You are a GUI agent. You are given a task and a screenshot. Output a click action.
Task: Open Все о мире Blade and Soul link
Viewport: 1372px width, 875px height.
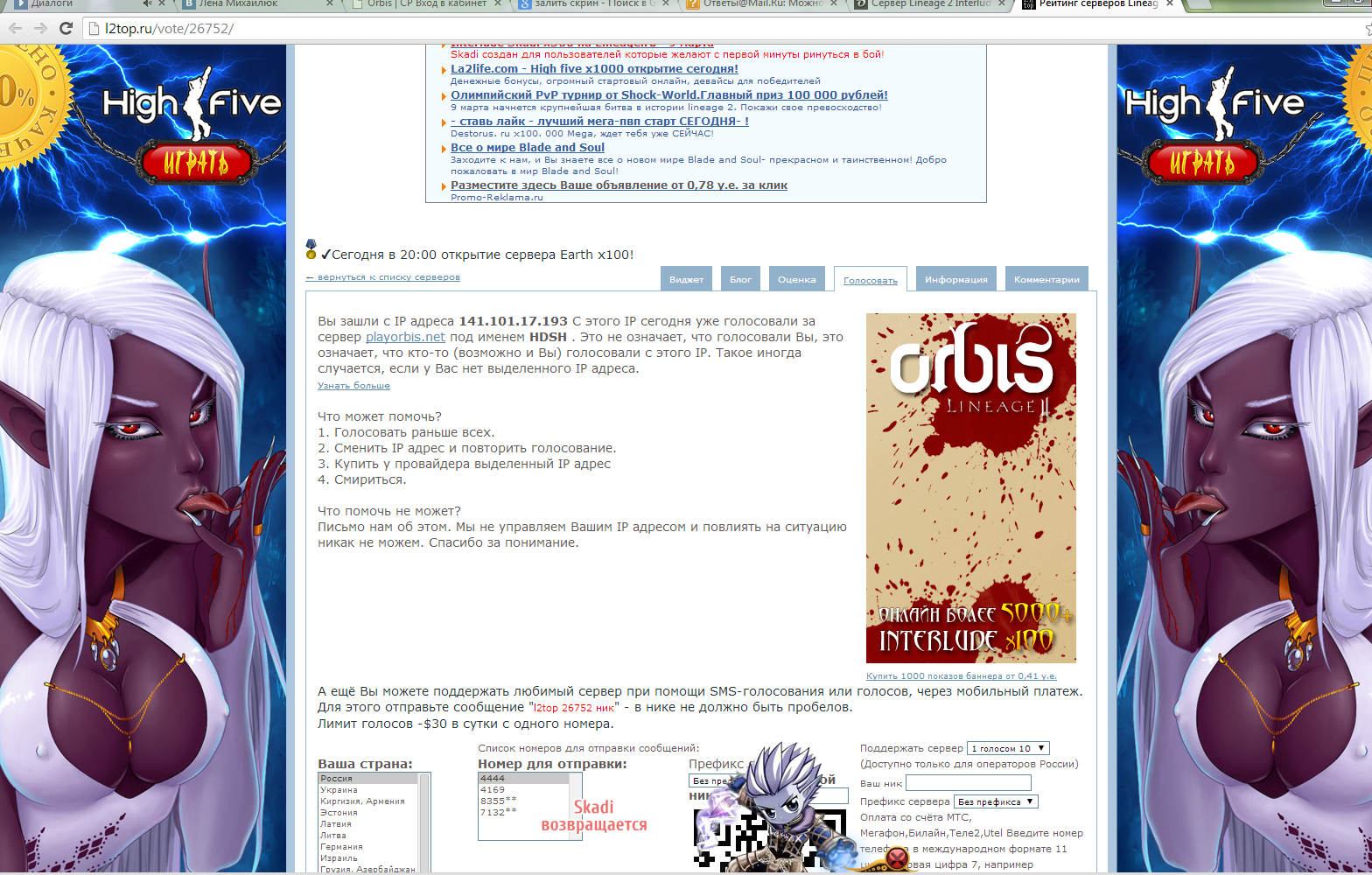pyautogui.click(x=528, y=147)
